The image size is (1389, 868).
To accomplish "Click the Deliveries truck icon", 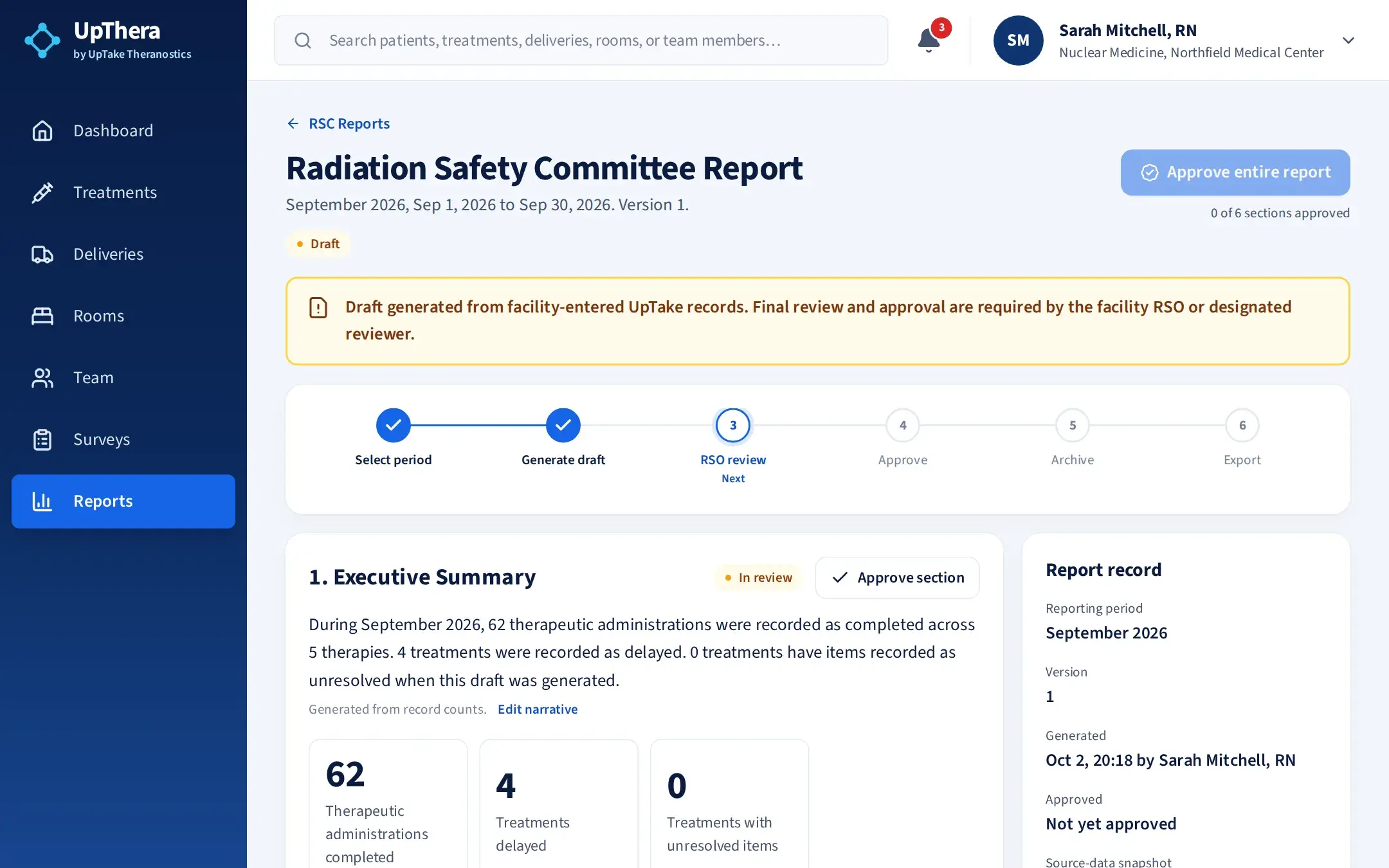I will [x=42, y=254].
